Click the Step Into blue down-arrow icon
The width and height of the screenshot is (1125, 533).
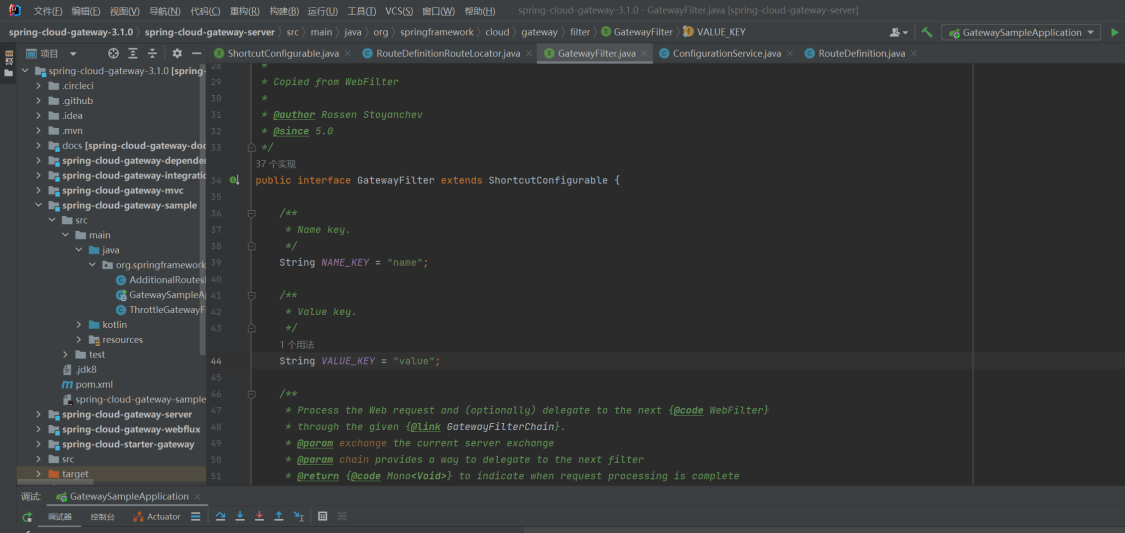[x=240, y=517]
